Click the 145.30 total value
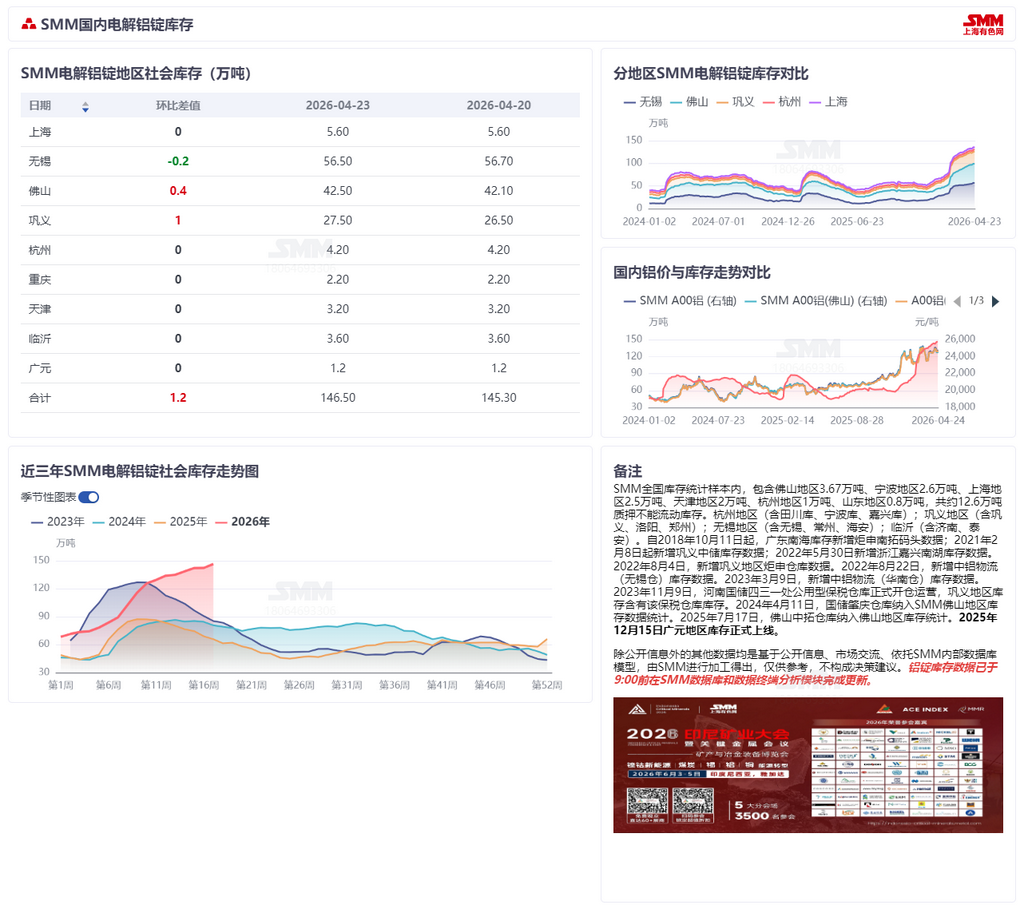This screenshot has height=911, width=1024. pyautogui.click(x=498, y=398)
